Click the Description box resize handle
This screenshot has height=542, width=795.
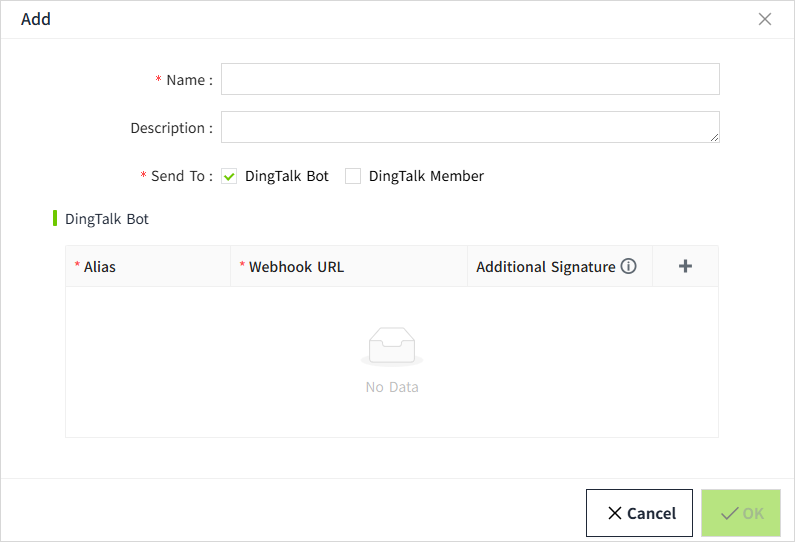point(714,137)
